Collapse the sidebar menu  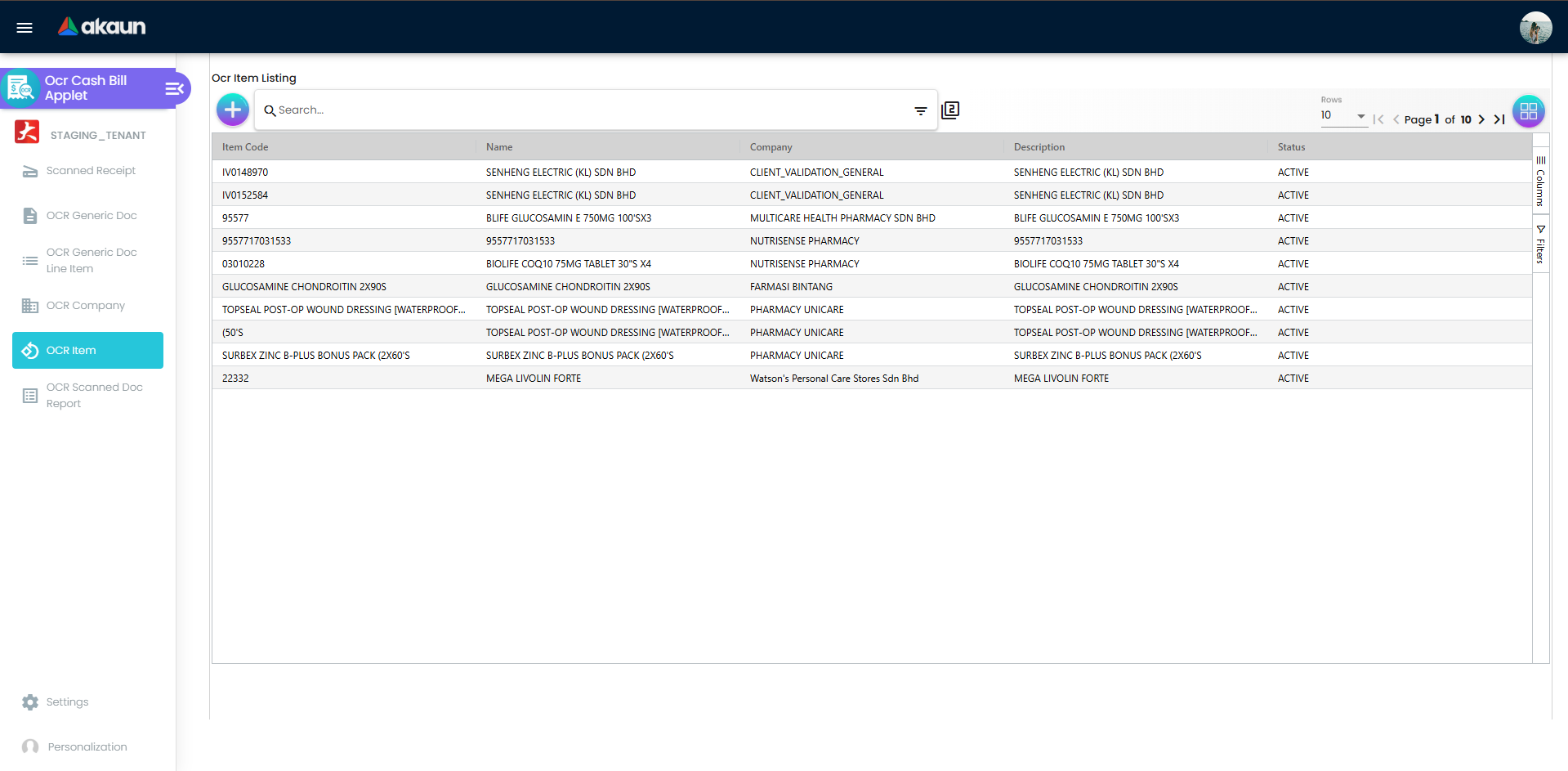click(x=174, y=88)
